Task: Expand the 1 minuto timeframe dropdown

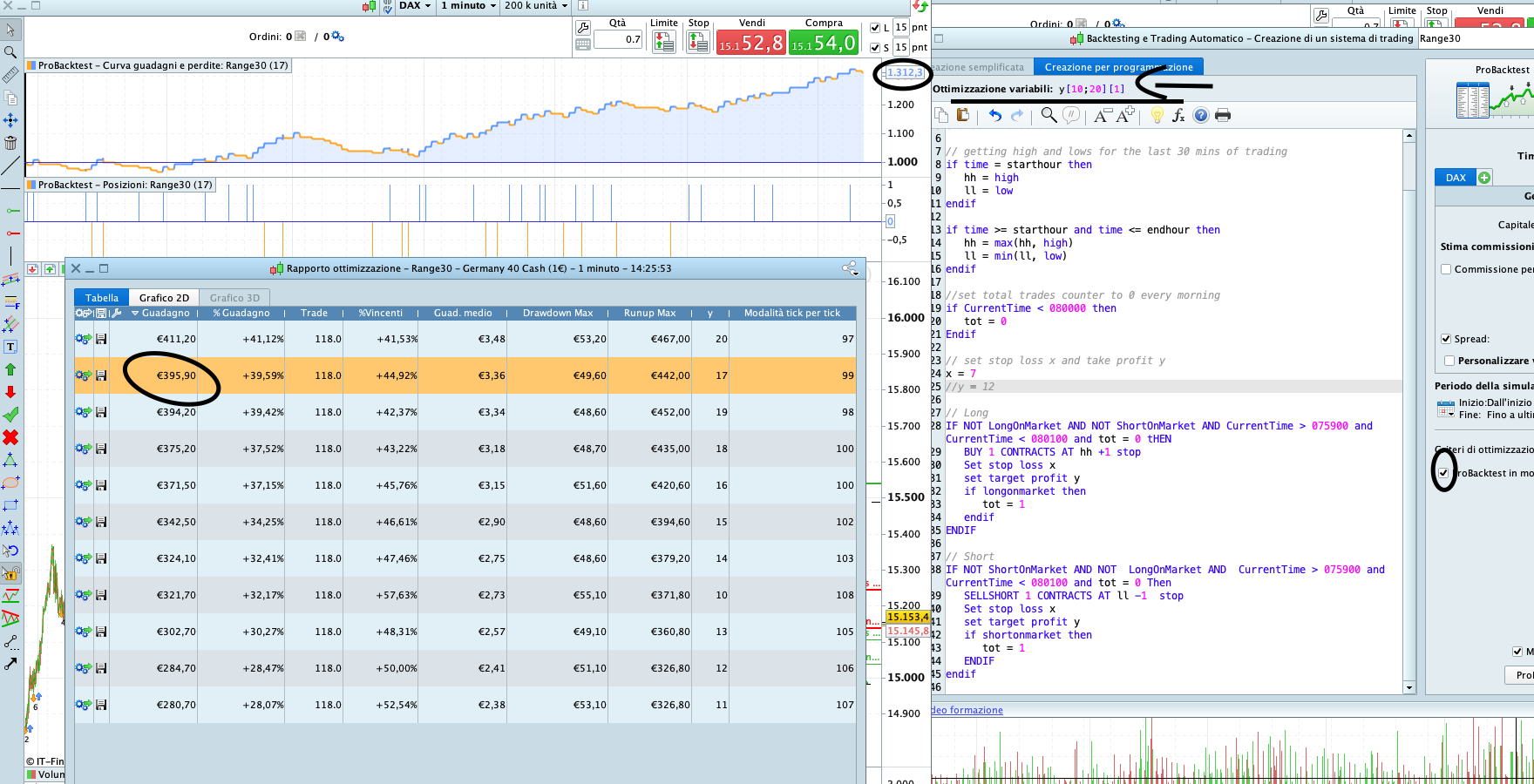Action: [x=468, y=6]
